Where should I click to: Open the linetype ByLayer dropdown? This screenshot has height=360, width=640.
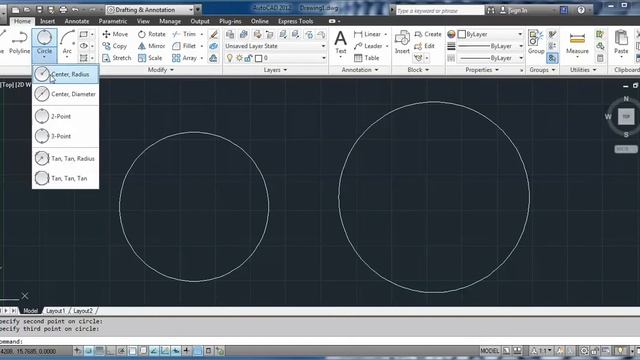490,58
